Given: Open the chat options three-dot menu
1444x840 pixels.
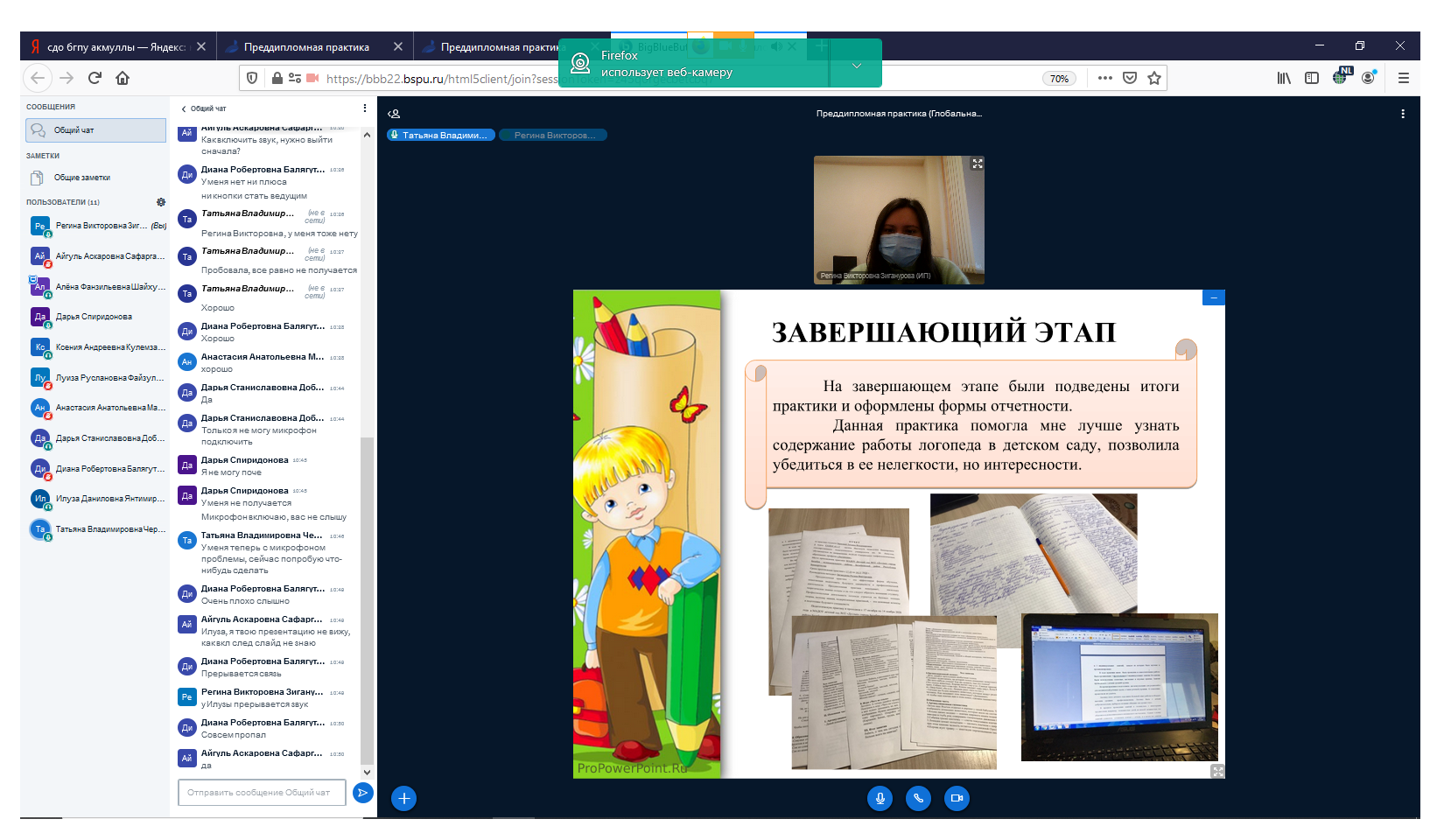Looking at the screenshot, I should [365, 108].
